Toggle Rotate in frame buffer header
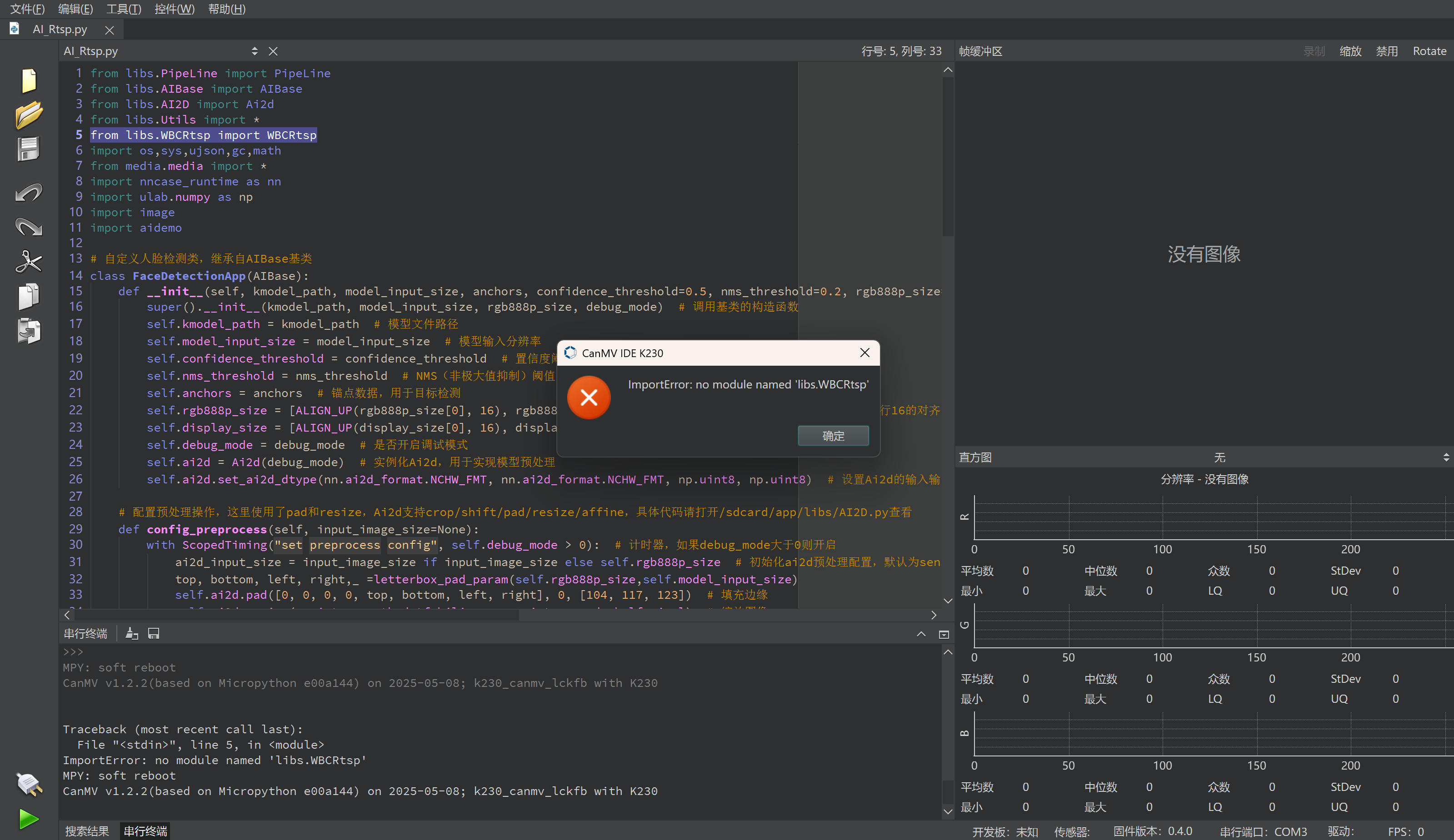The height and width of the screenshot is (840, 1454). pos(1429,51)
